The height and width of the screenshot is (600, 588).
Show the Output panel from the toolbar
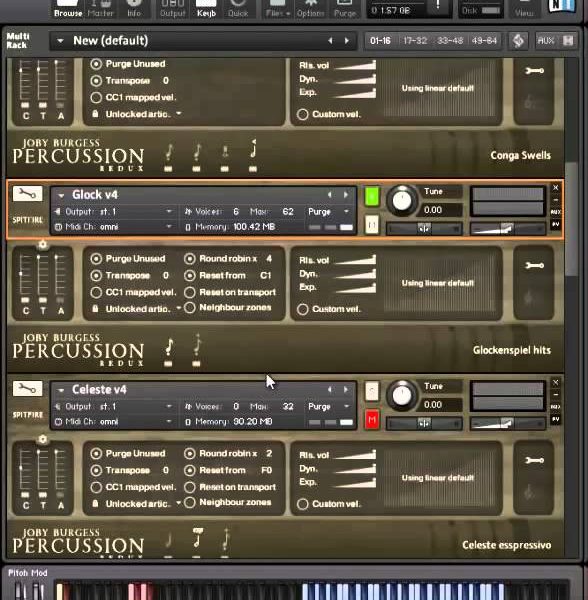tap(173, 9)
